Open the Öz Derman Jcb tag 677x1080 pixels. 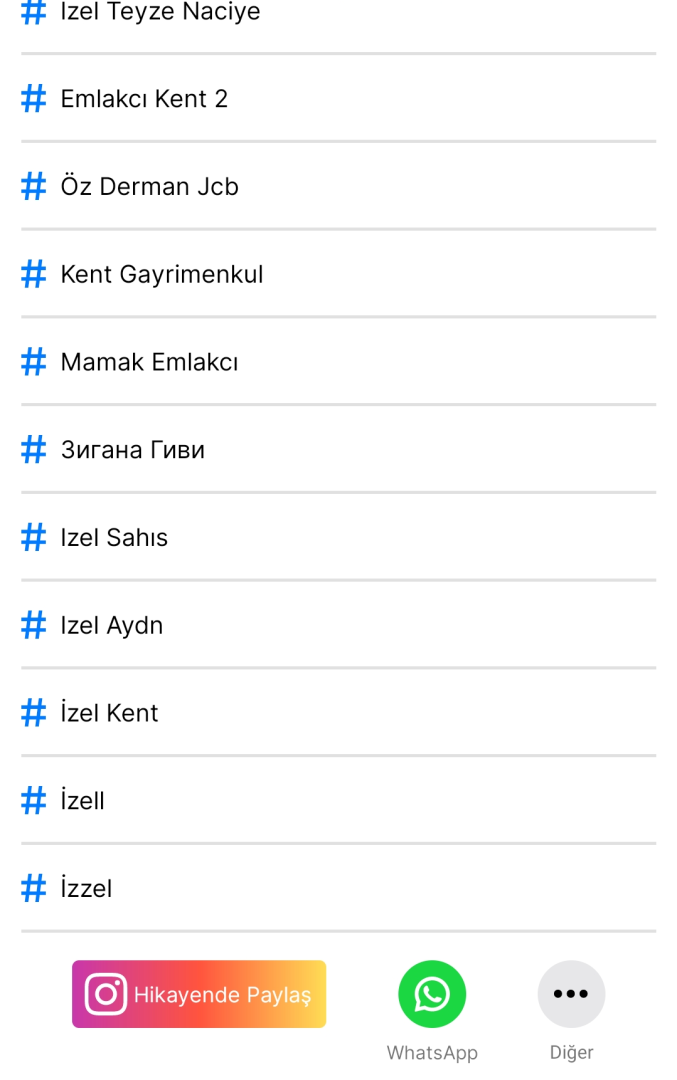click(149, 187)
